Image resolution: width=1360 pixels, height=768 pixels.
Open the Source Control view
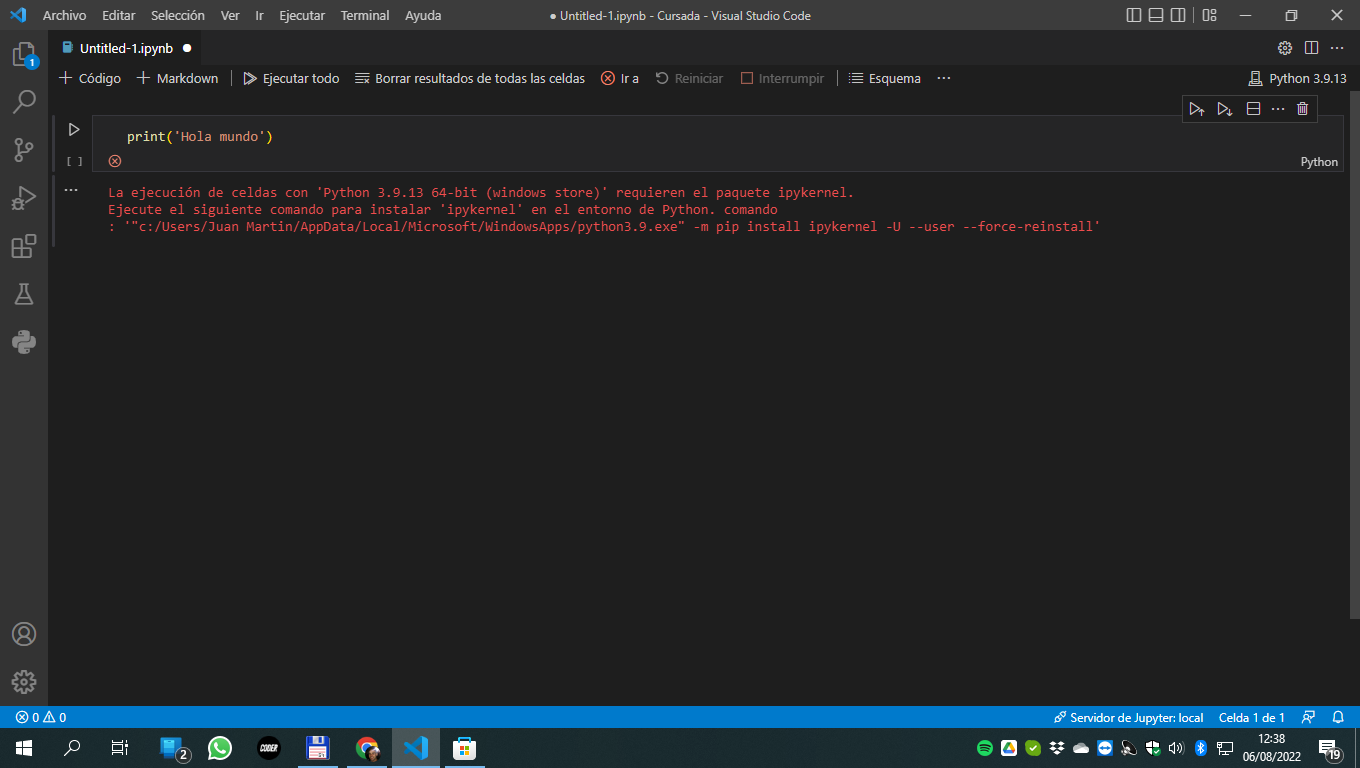tap(24, 150)
